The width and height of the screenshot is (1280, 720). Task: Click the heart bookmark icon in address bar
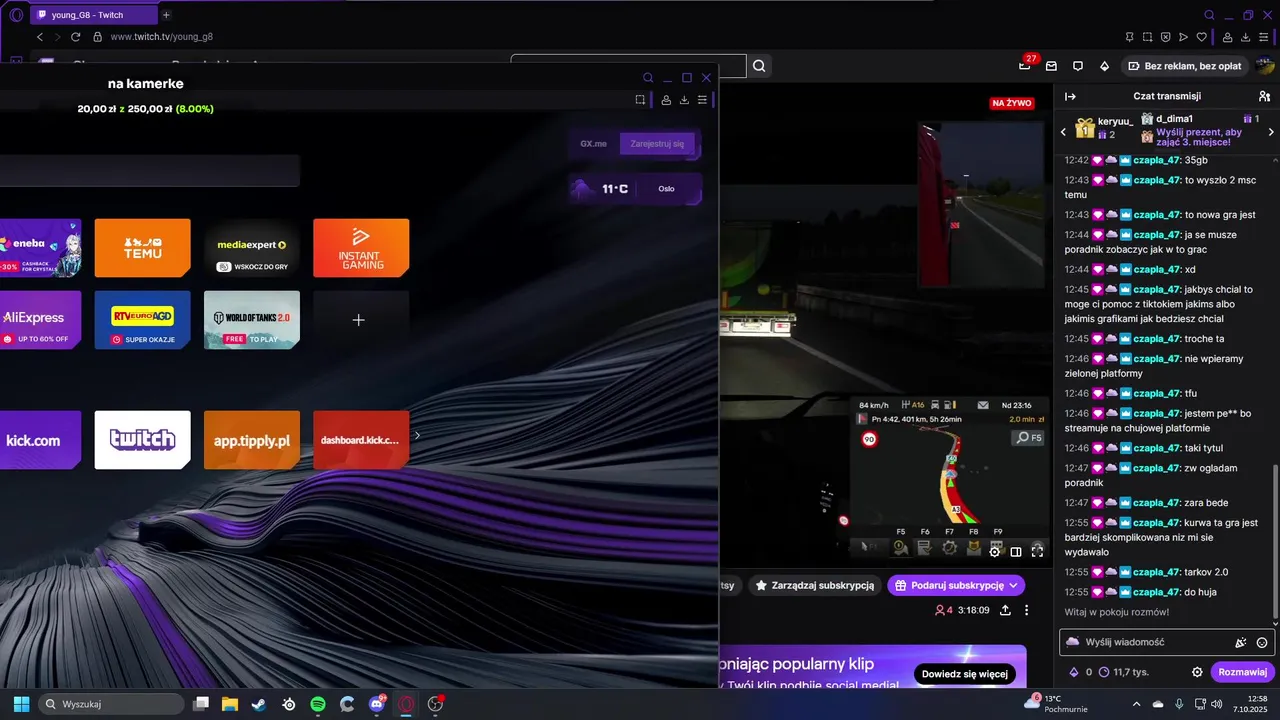coord(1201,37)
